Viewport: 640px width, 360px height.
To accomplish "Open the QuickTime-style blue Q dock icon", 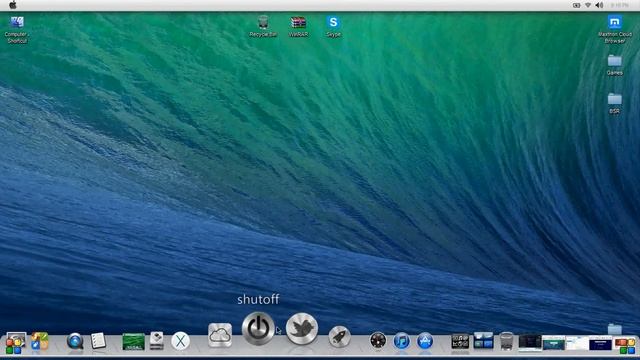I will coord(75,341).
